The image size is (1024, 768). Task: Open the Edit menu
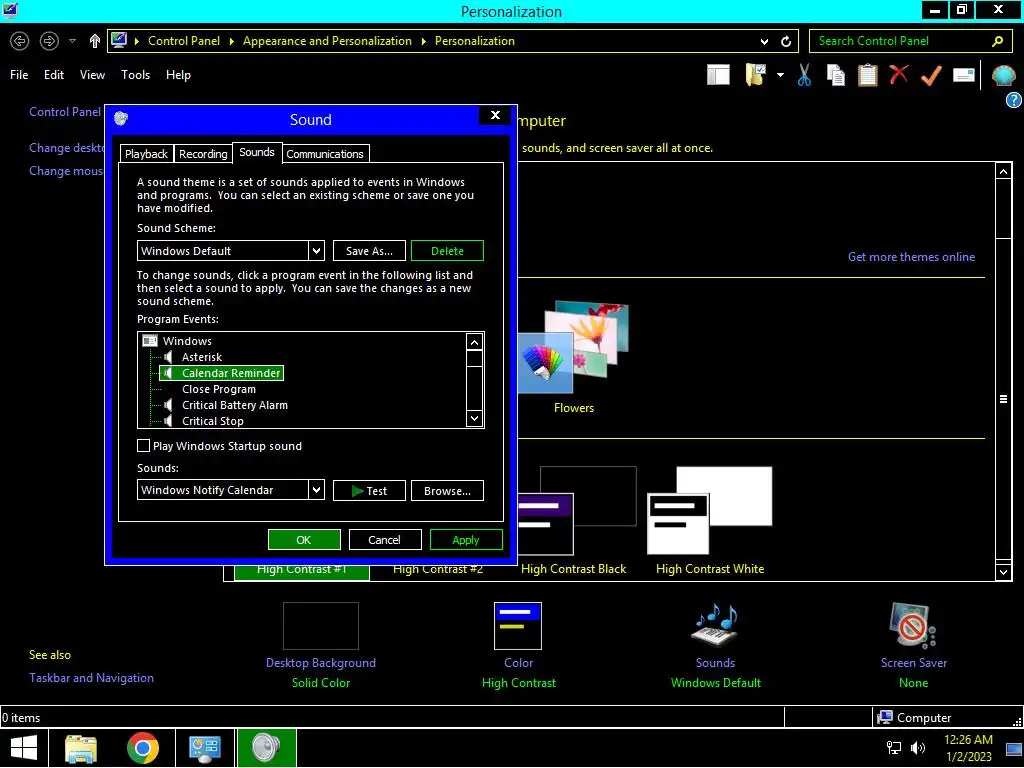(54, 75)
